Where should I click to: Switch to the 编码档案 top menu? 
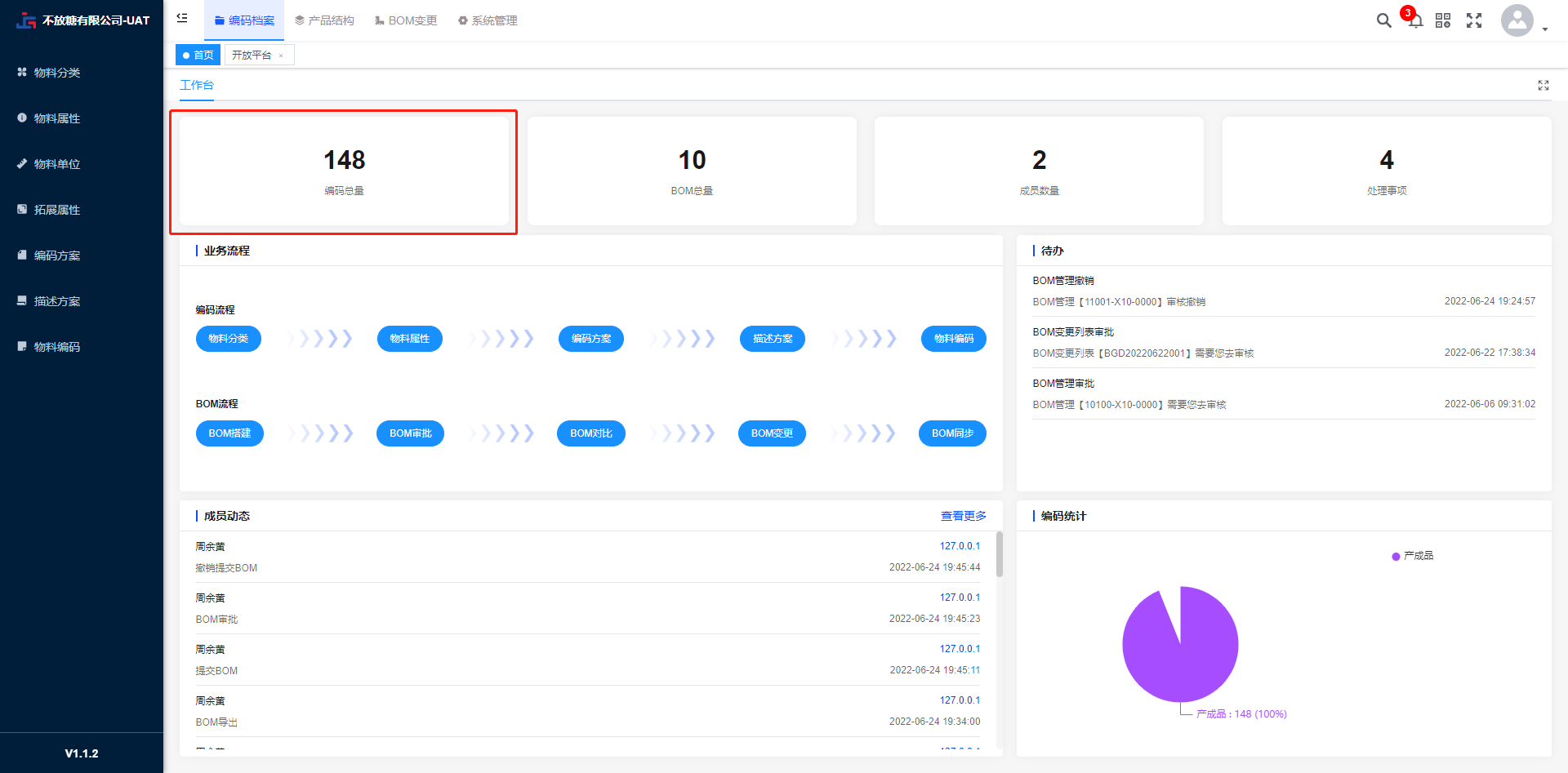[x=244, y=20]
